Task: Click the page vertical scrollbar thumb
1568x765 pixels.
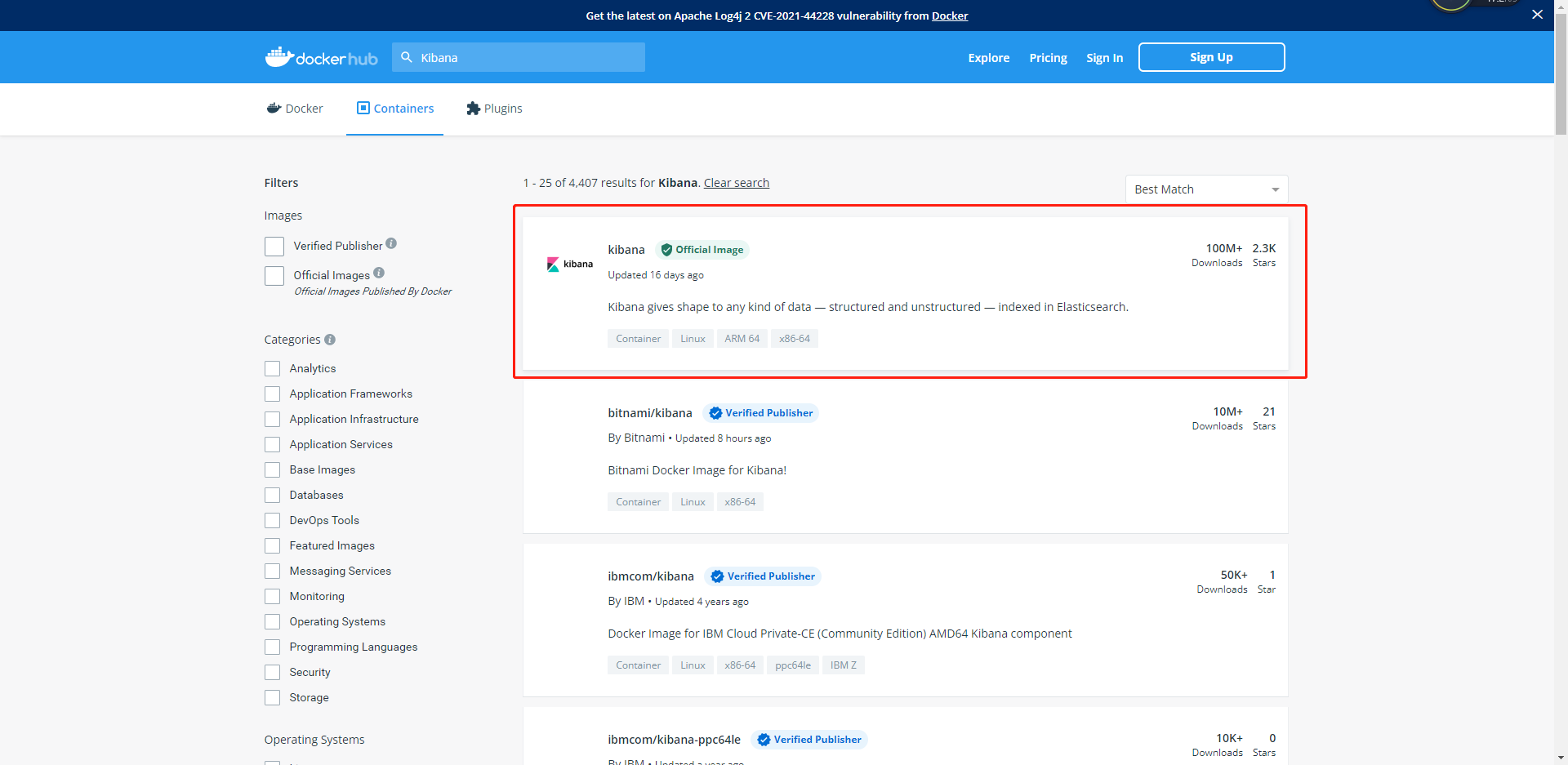Action: pos(1561,73)
